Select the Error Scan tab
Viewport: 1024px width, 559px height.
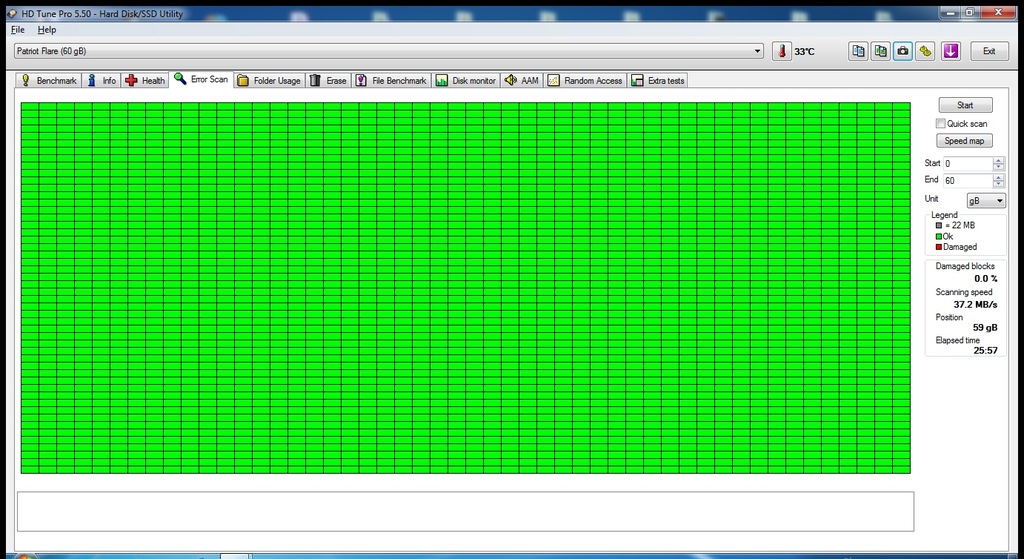(x=201, y=79)
